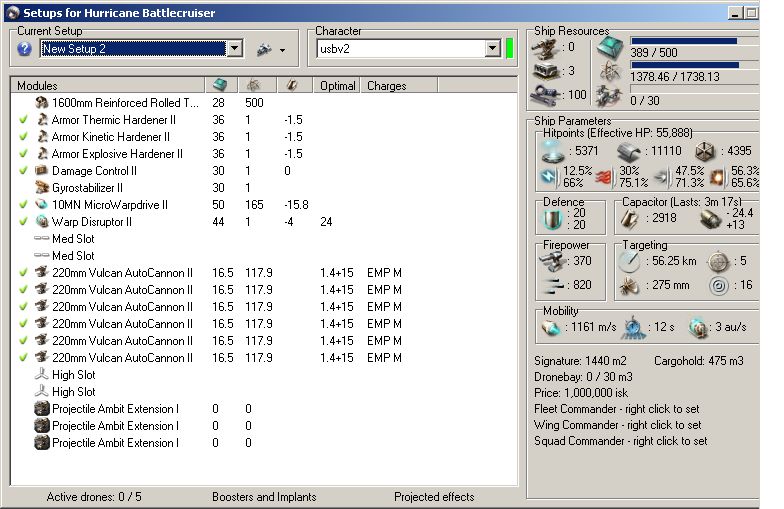This screenshot has width=784, height=509.
Task: Click the Price: 1,000,000 isk text
Action: coord(580,392)
